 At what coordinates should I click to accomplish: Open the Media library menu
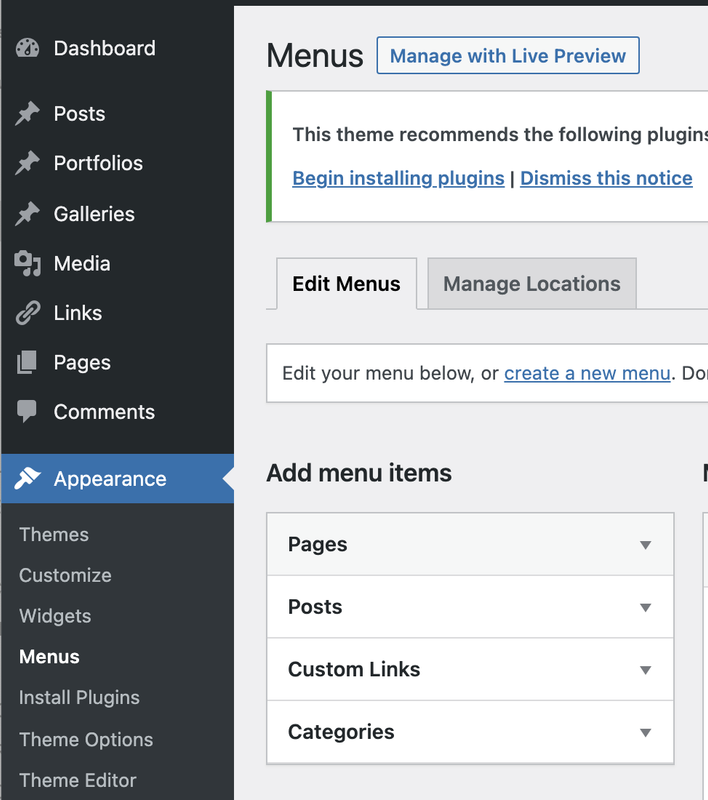click(x=82, y=264)
